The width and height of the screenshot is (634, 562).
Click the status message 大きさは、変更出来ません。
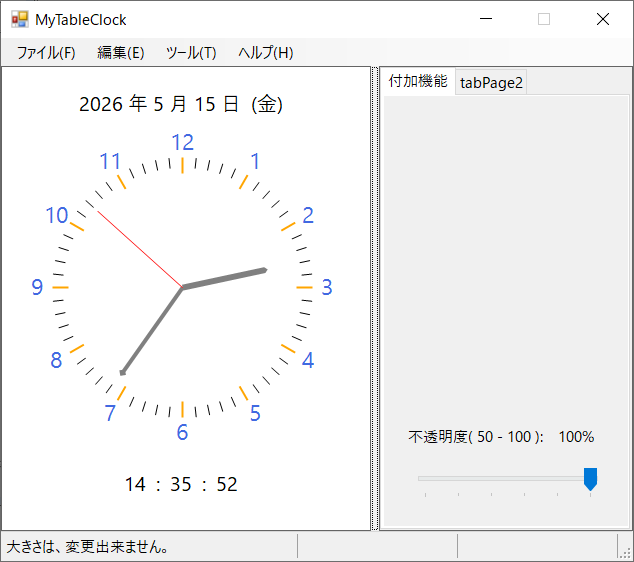87,547
